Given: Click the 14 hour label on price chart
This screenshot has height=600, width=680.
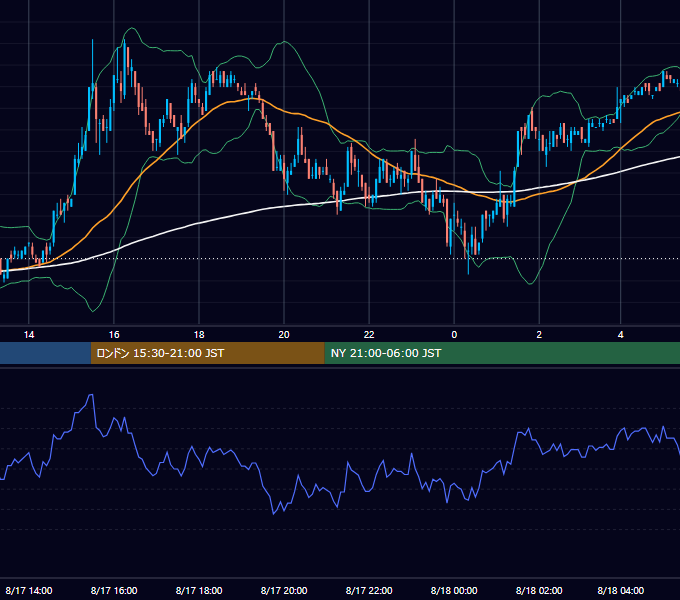Looking at the screenshot, I should tap(29, 335).
